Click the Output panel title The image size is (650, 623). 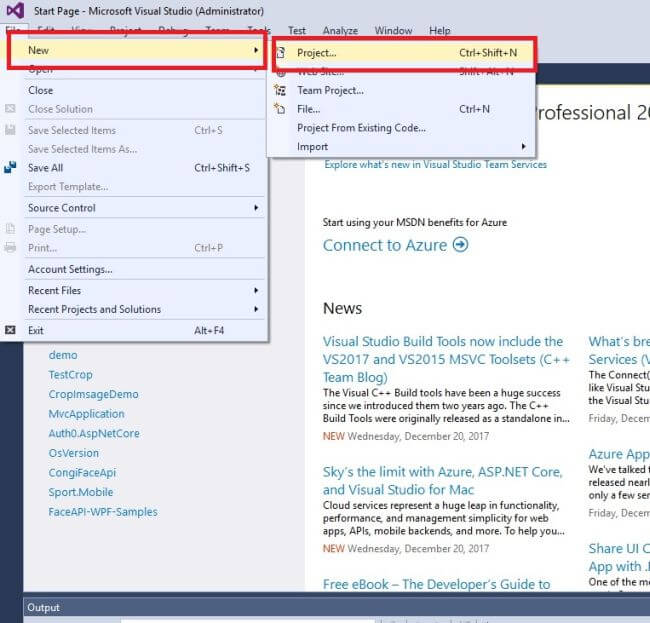point(43,607)
